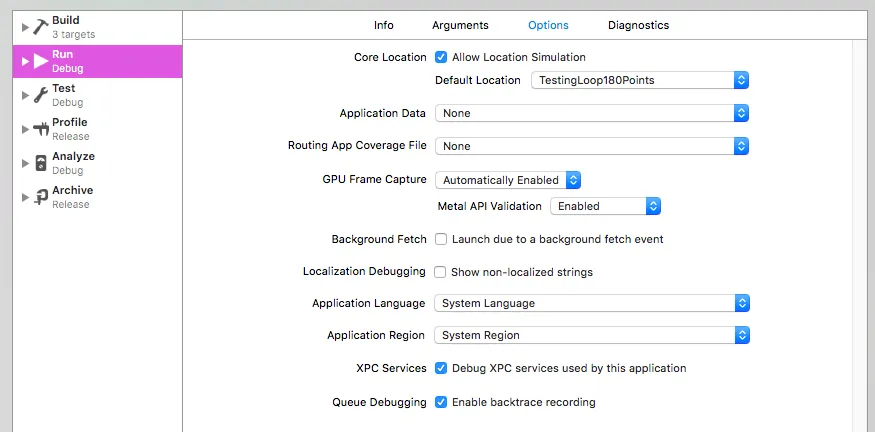Image resolution: width=875 pixels, height=432 pixels.
Task: Click the Build hammer icon
Action: pyautogui.click(x=41, y=27)
